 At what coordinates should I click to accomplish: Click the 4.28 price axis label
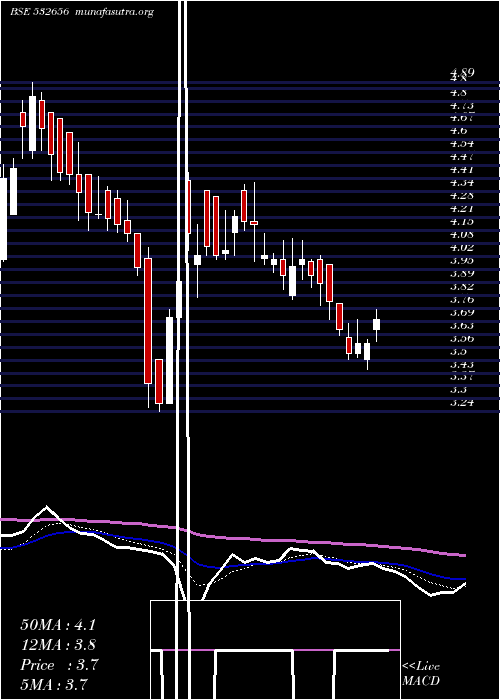(462, 196)
